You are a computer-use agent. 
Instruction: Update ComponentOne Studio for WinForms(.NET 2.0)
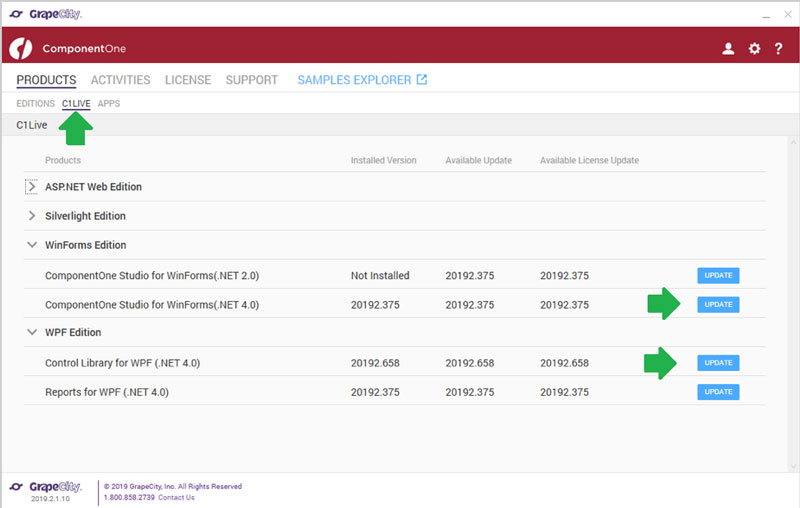click(x=718, y=275)
